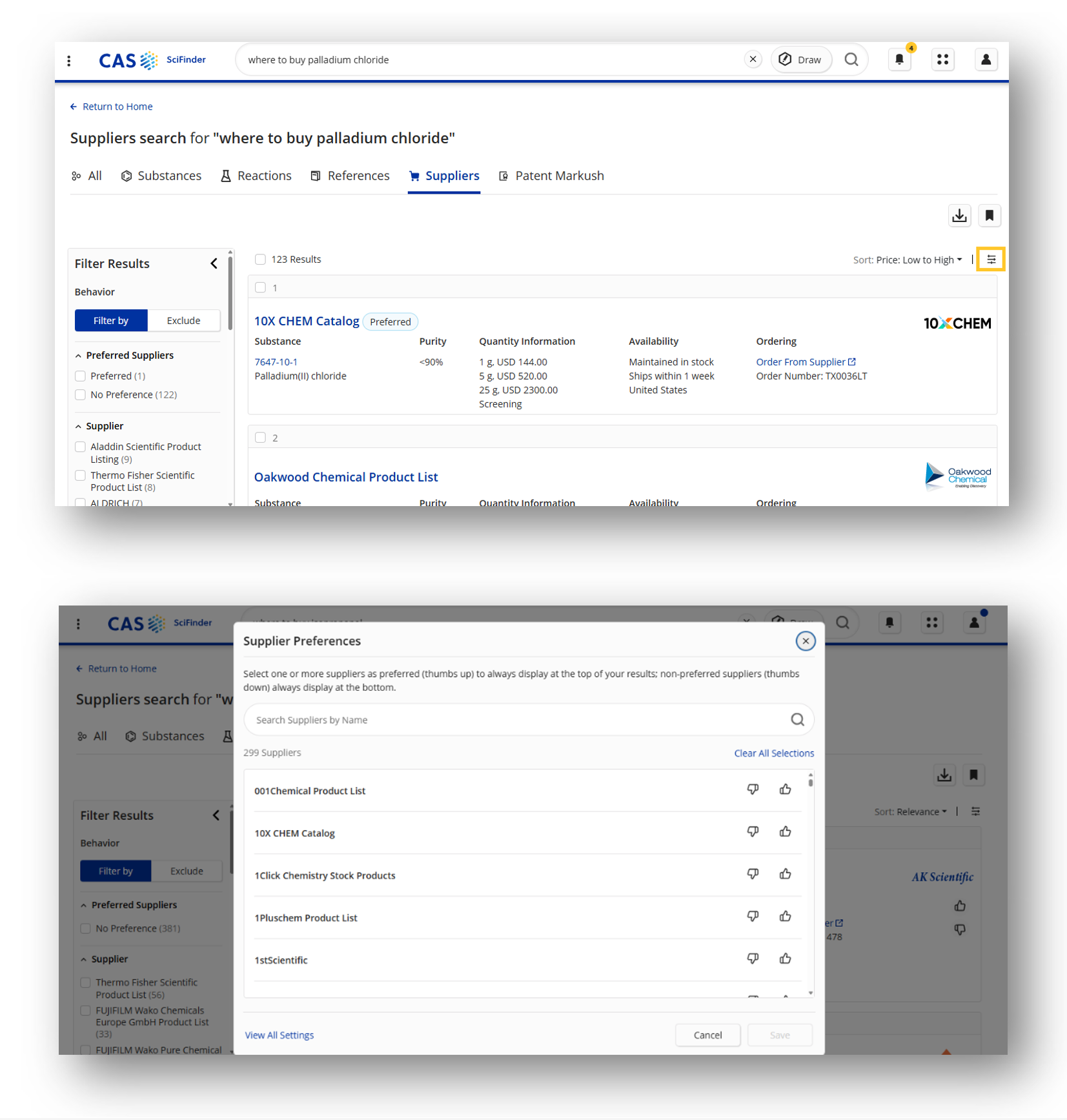Tick the checkbox for result 1
This screenshot has width=1067, height=1120.
tap(260, 288)
